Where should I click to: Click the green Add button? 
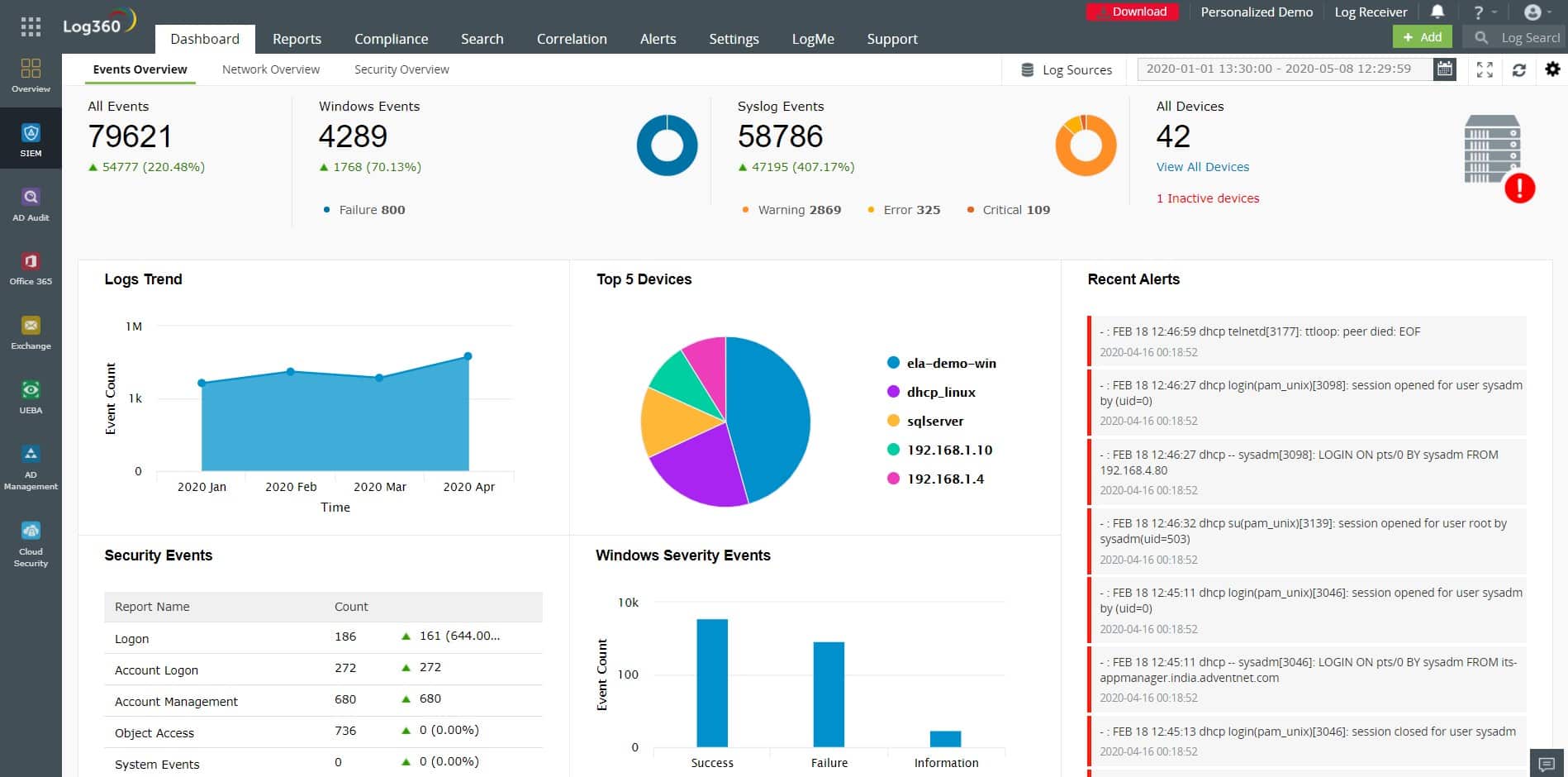(1422, 37)
